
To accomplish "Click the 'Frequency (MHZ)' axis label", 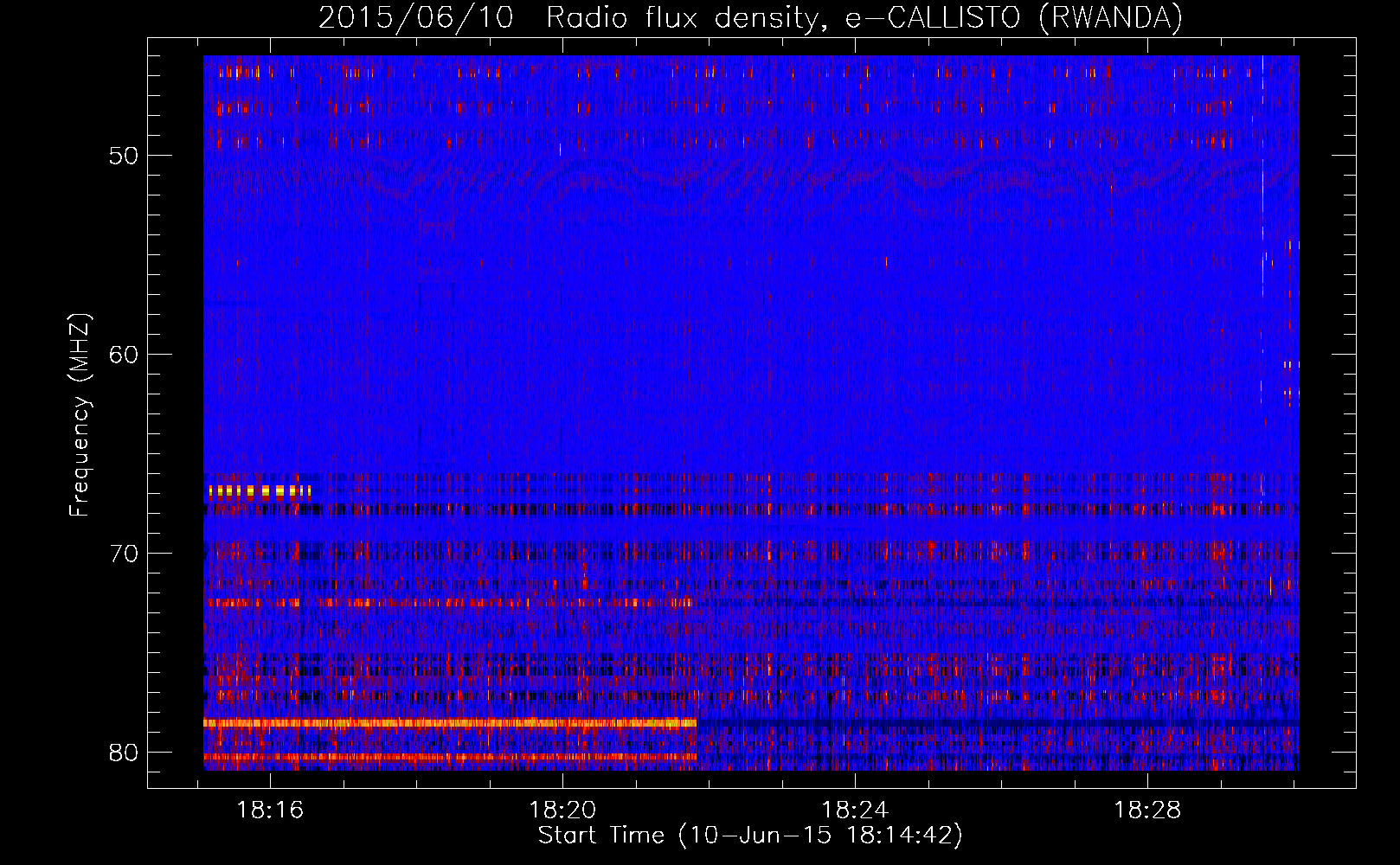I will click(80, 415).
